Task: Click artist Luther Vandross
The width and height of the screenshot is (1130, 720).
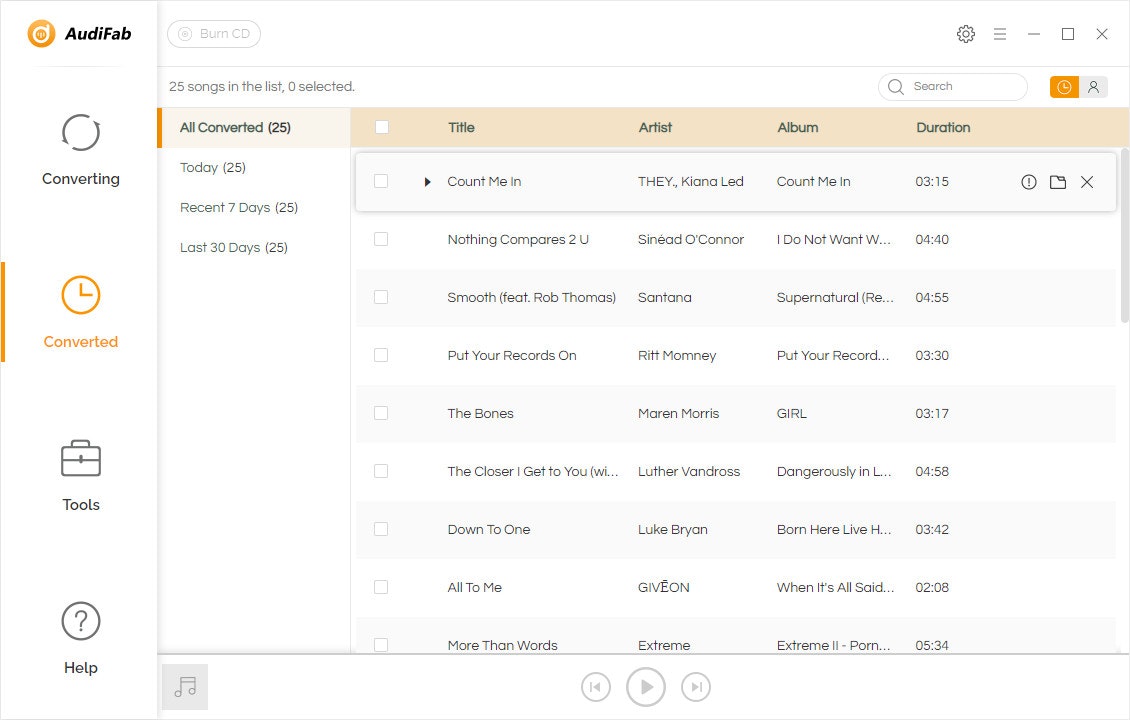Action: click(x=688, y=471)
